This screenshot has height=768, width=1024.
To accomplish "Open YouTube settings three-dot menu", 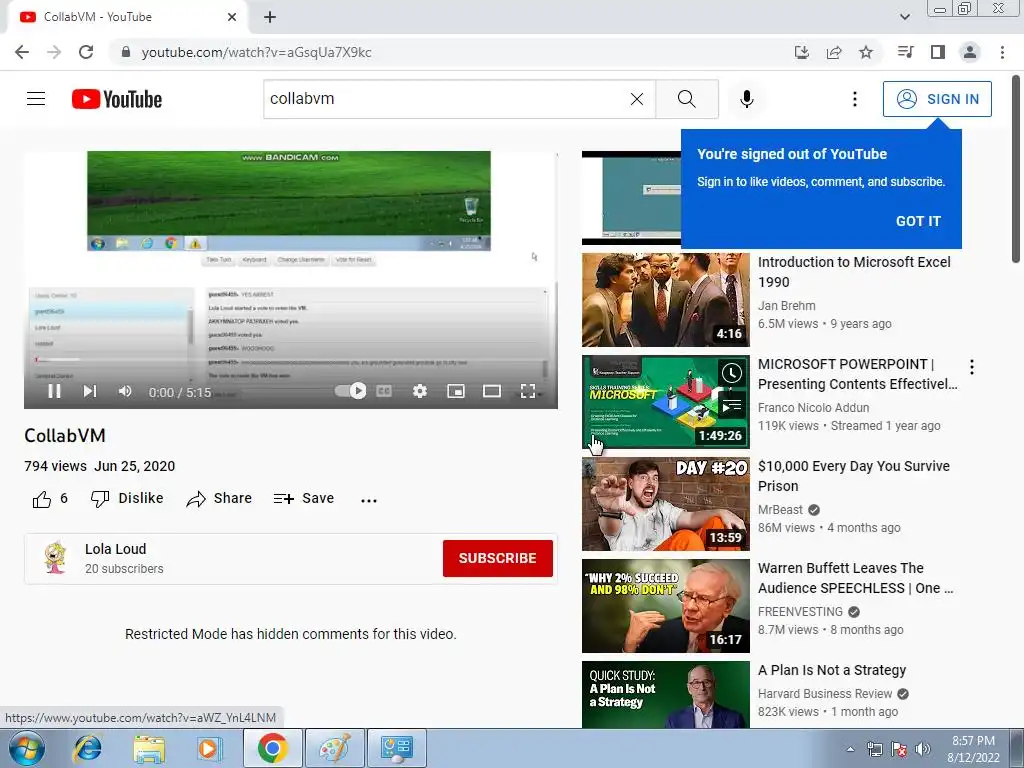I will pos(854,99).
